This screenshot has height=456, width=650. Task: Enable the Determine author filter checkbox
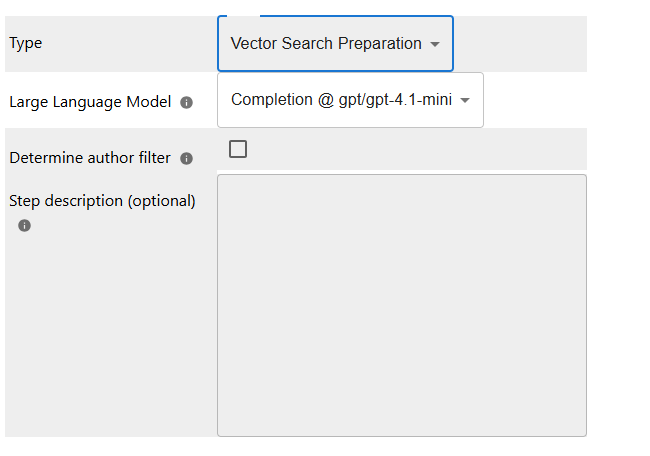pos(238,150)
